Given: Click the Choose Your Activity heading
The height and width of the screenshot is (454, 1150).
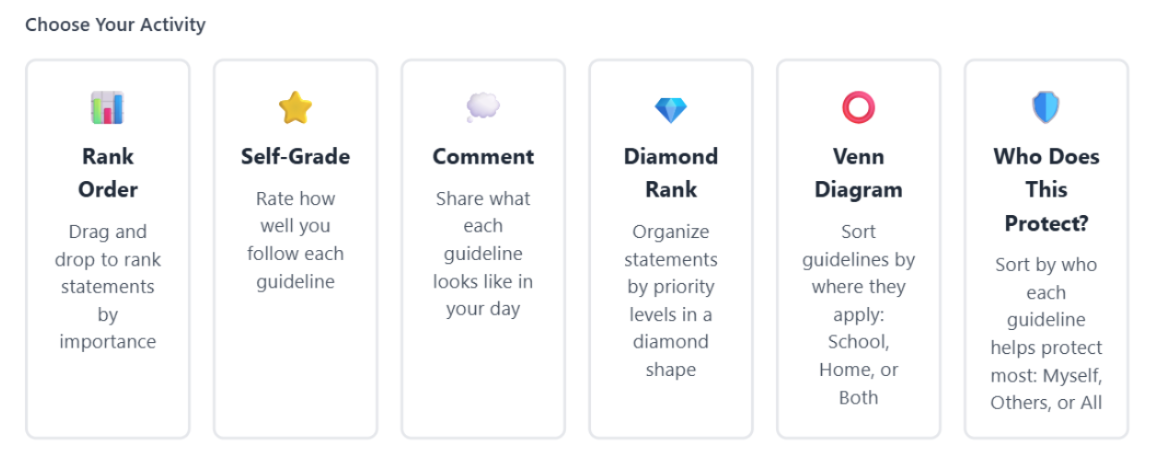Looking at the screenshot, I should [115, 25].
